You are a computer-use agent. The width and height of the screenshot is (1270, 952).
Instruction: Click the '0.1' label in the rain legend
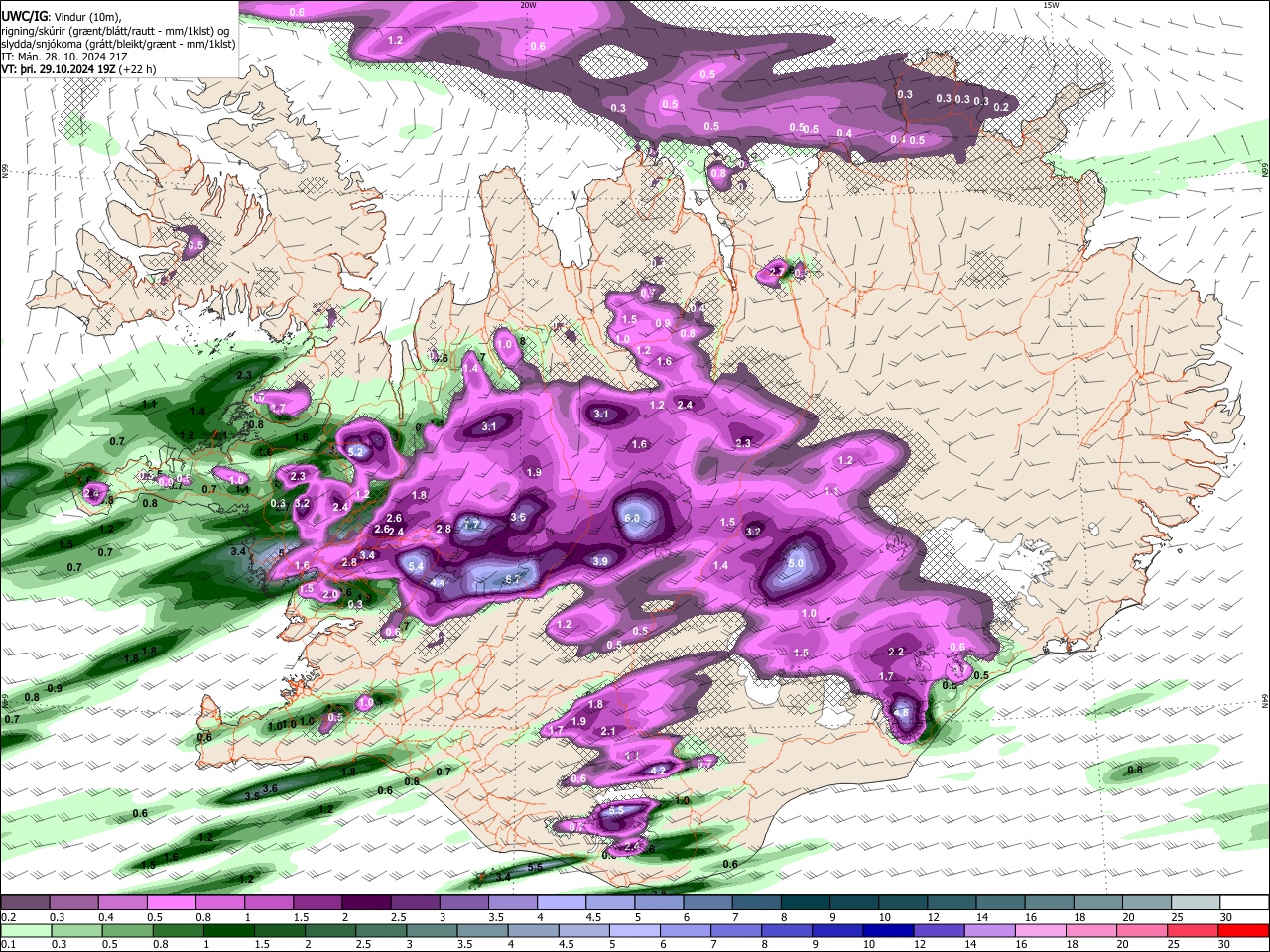coord(8,944)
